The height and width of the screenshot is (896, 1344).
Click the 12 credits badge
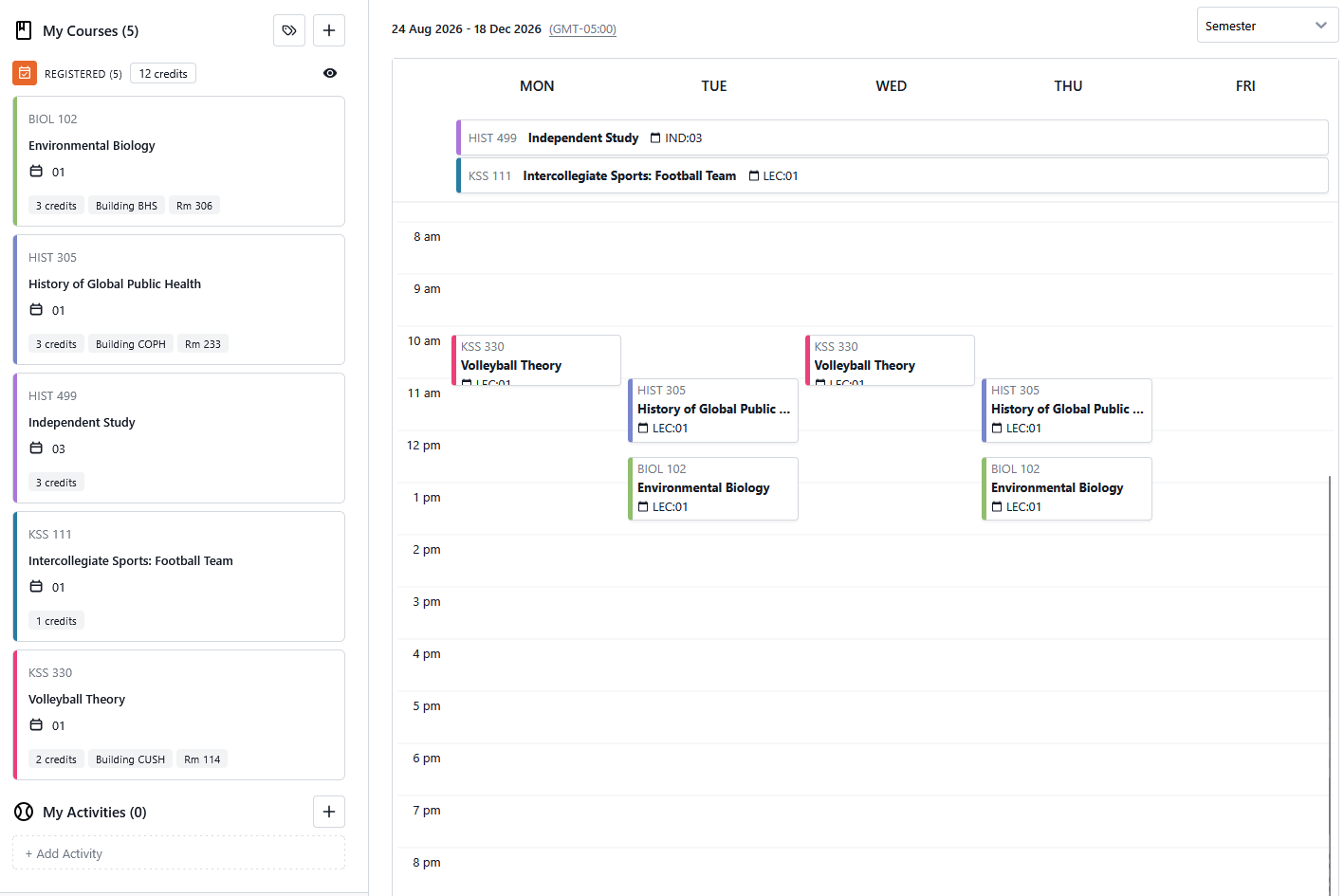(163, 74)
